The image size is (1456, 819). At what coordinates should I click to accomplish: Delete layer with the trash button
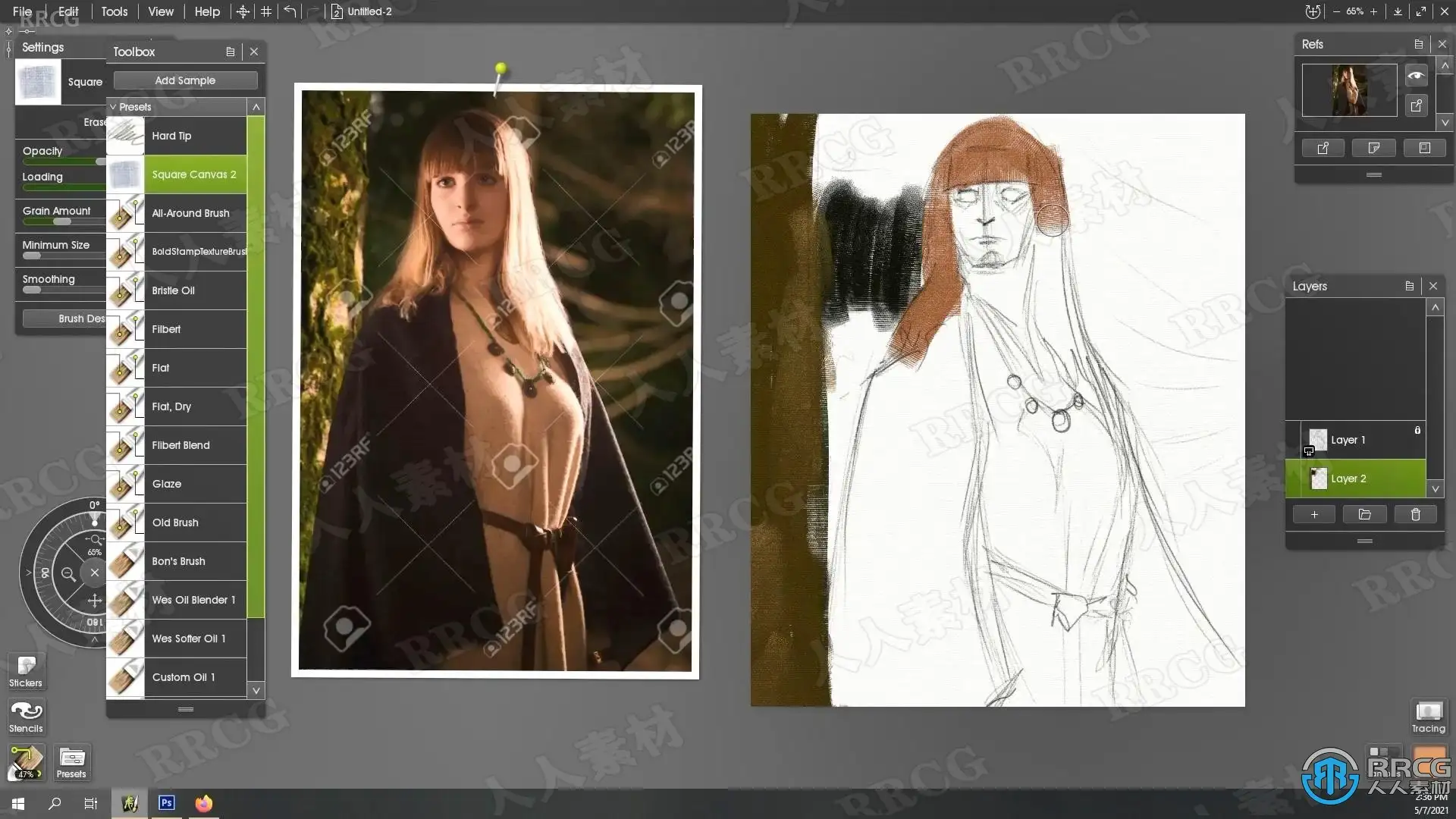pos(1415,515)
